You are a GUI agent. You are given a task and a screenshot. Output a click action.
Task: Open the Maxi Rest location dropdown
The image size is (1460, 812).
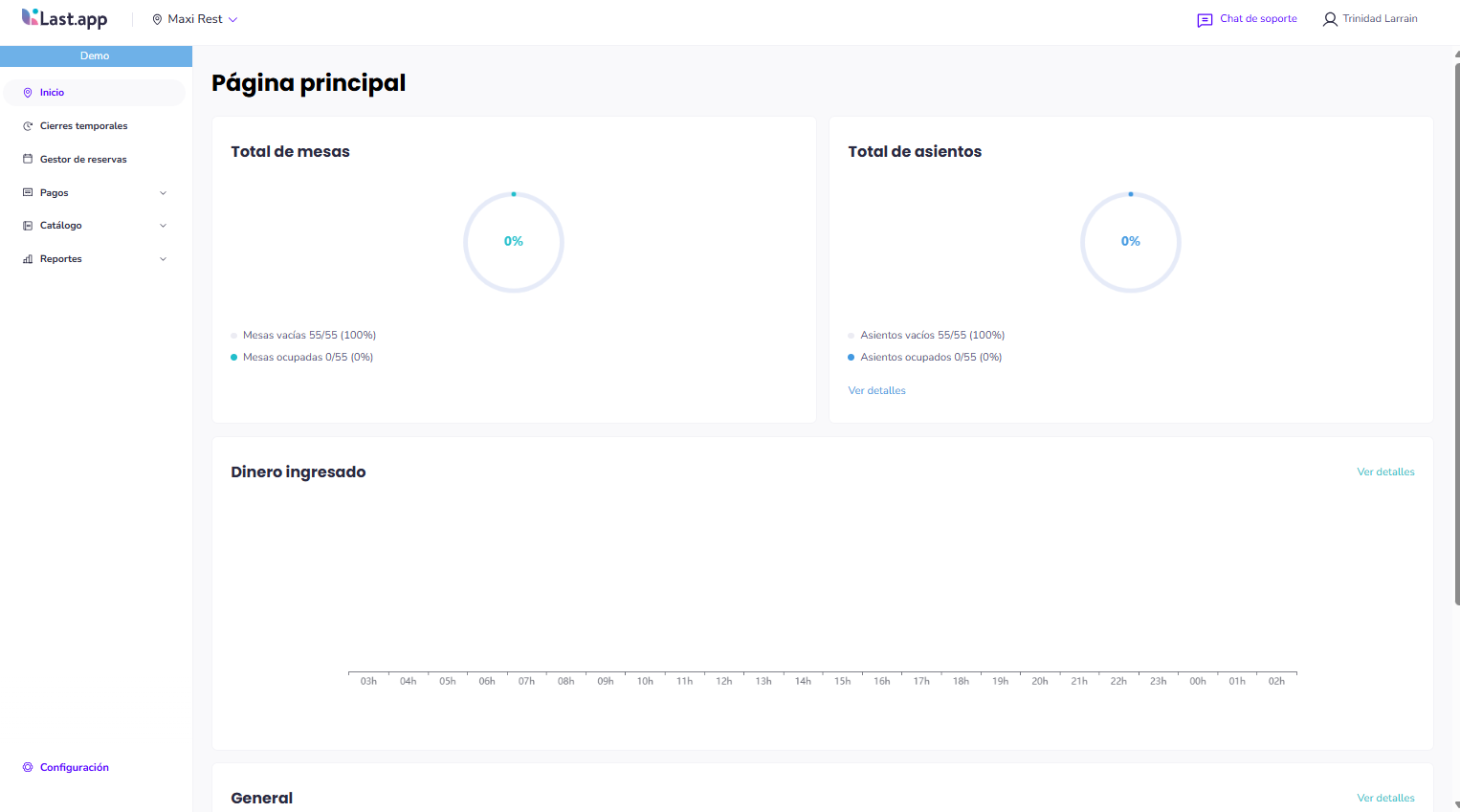pyautogui.click(x=196, y=19)
